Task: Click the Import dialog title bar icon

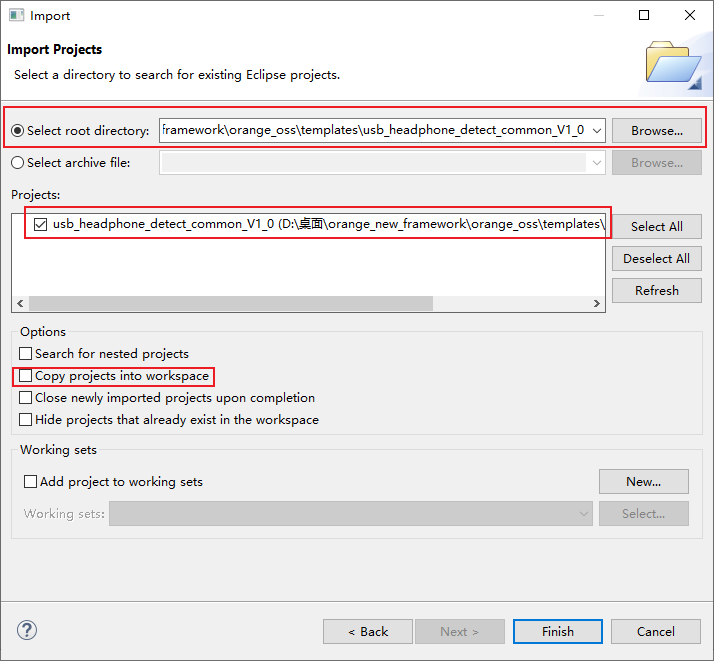Action: (16, 16)
